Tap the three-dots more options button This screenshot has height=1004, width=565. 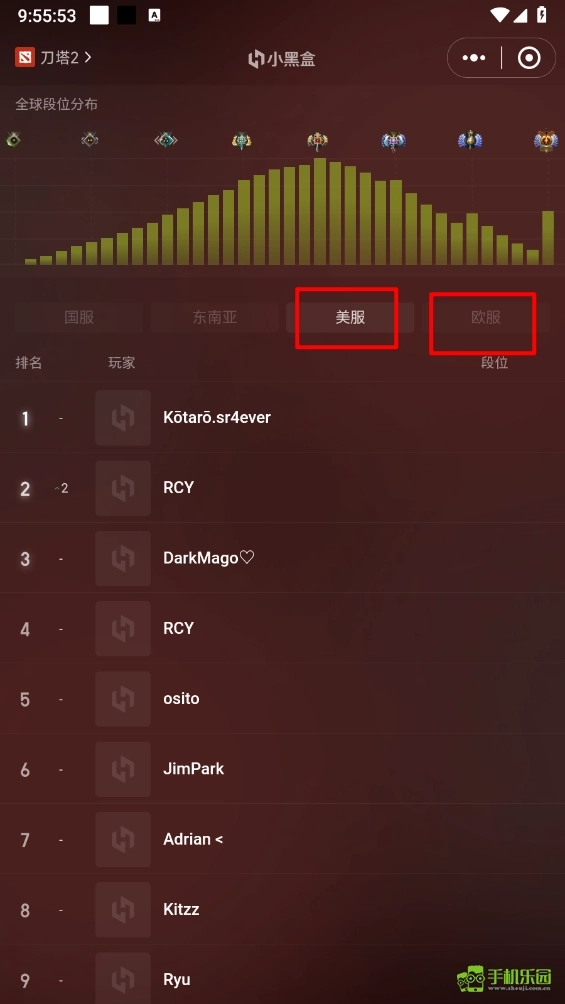tap(474, 58)
